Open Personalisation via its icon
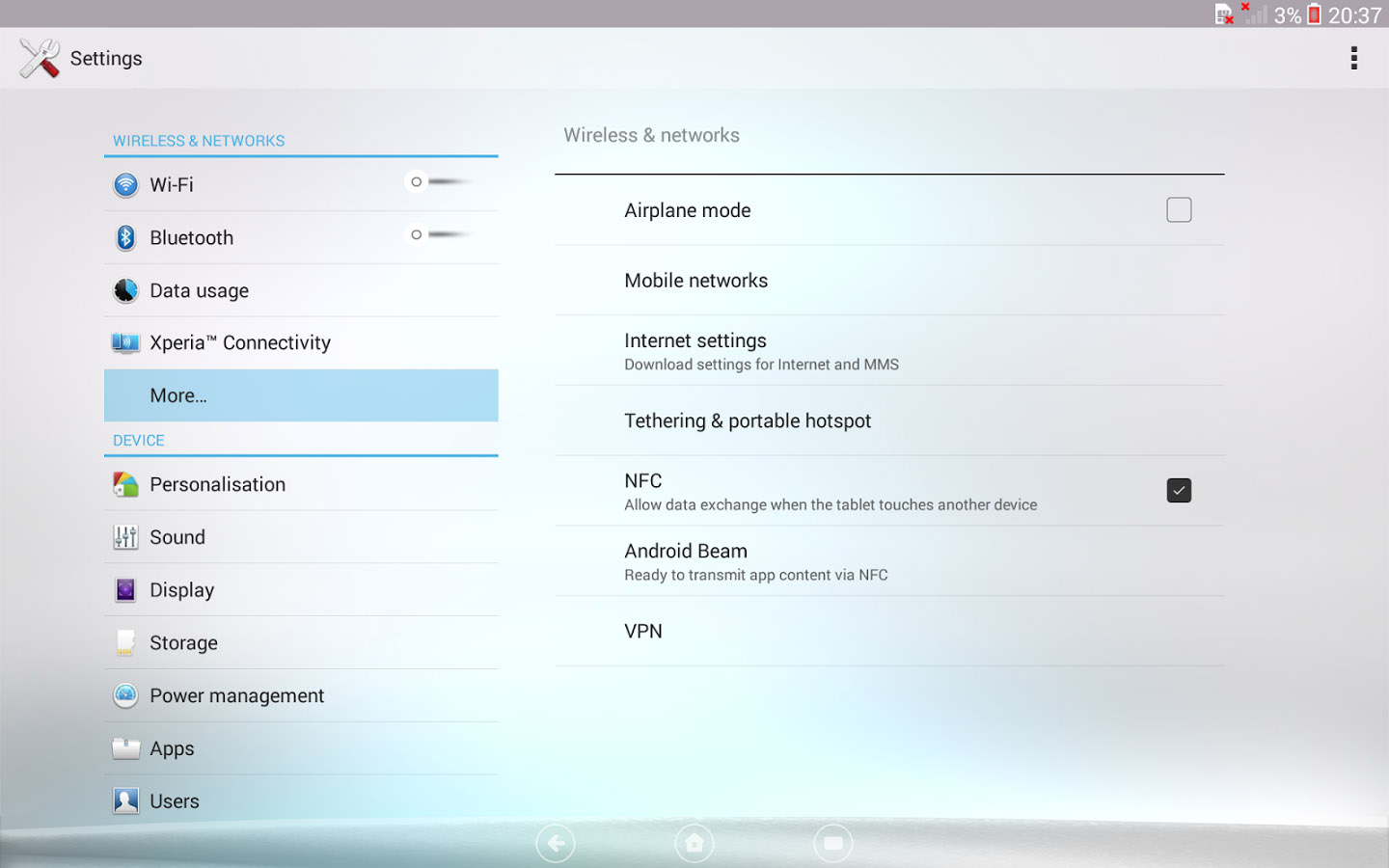Image resolution: width=1389 pixels, height=868 pixels. click(125, 484)
